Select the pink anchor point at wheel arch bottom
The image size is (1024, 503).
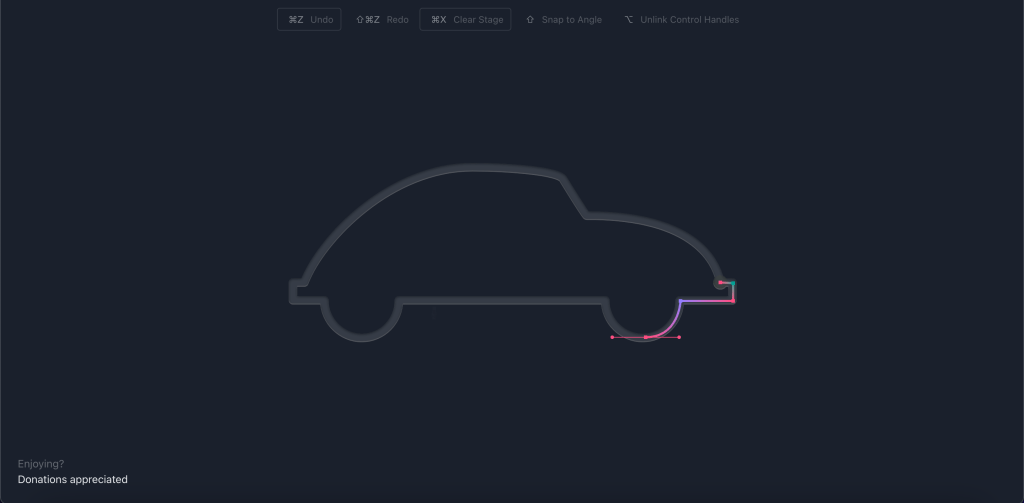[645, 338]
